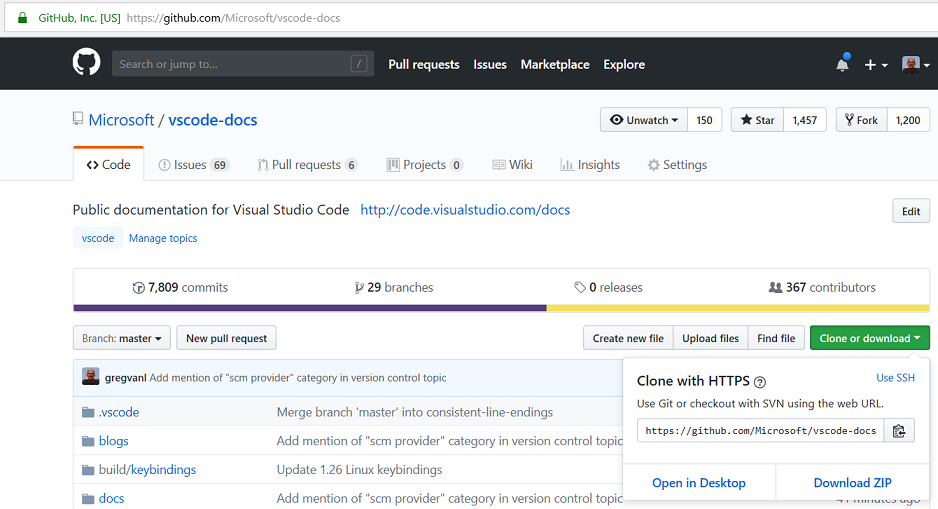Open the 367 contributors link
The height and width of the screenshot is (509, 938).
click(x=822, y=288)
